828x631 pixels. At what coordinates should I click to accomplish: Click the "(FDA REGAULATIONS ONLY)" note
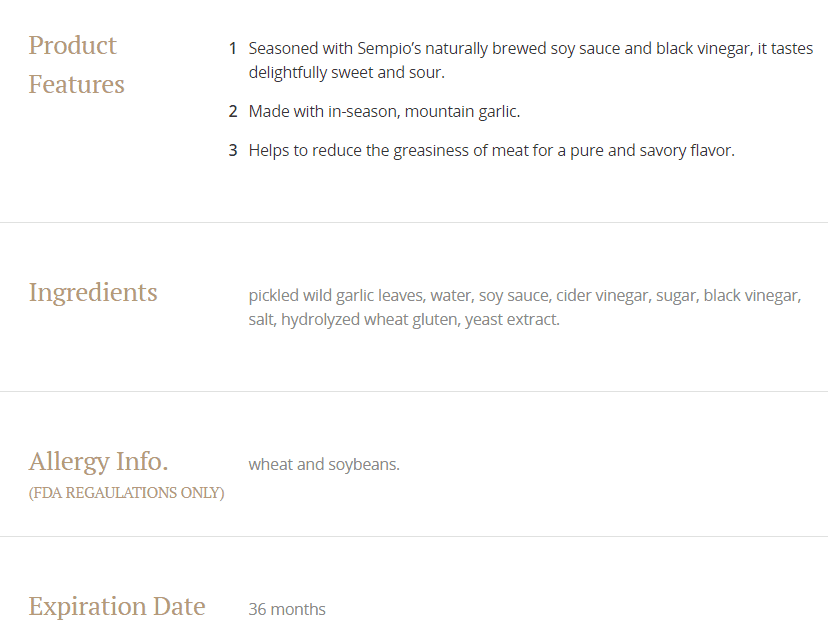[126, 493]
